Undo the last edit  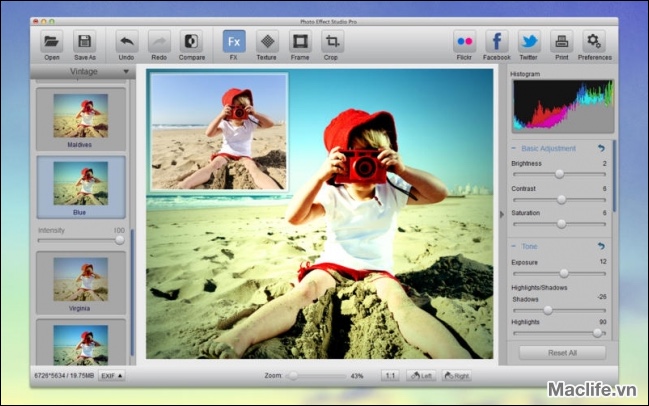pyautogui.click(x=127, y=42)
